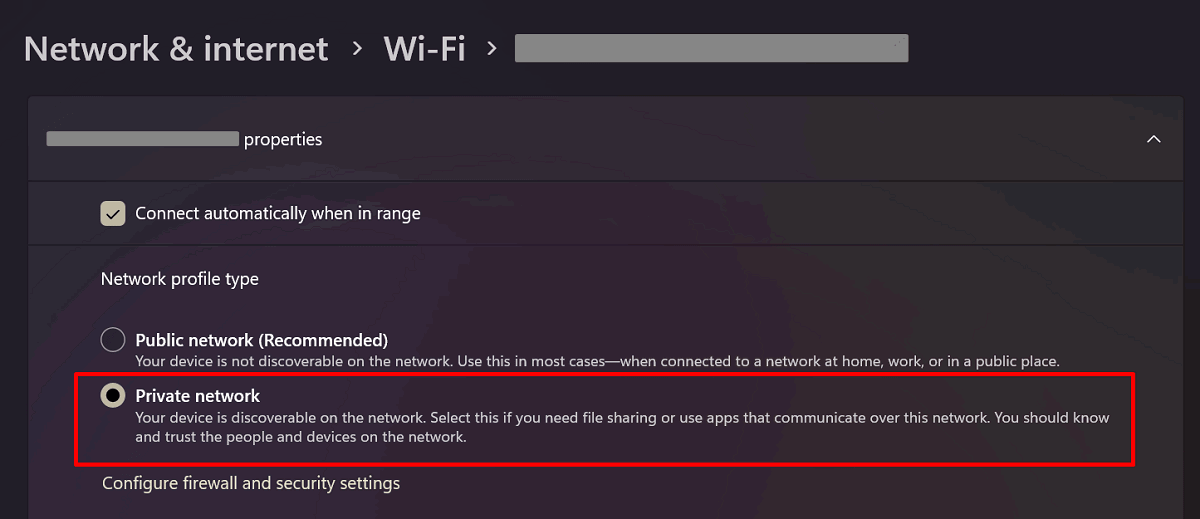The height and width of the screenshot is (519, 1200).
Task: Go back to Network & internet breadcrumb
Action: coord(176,49)
